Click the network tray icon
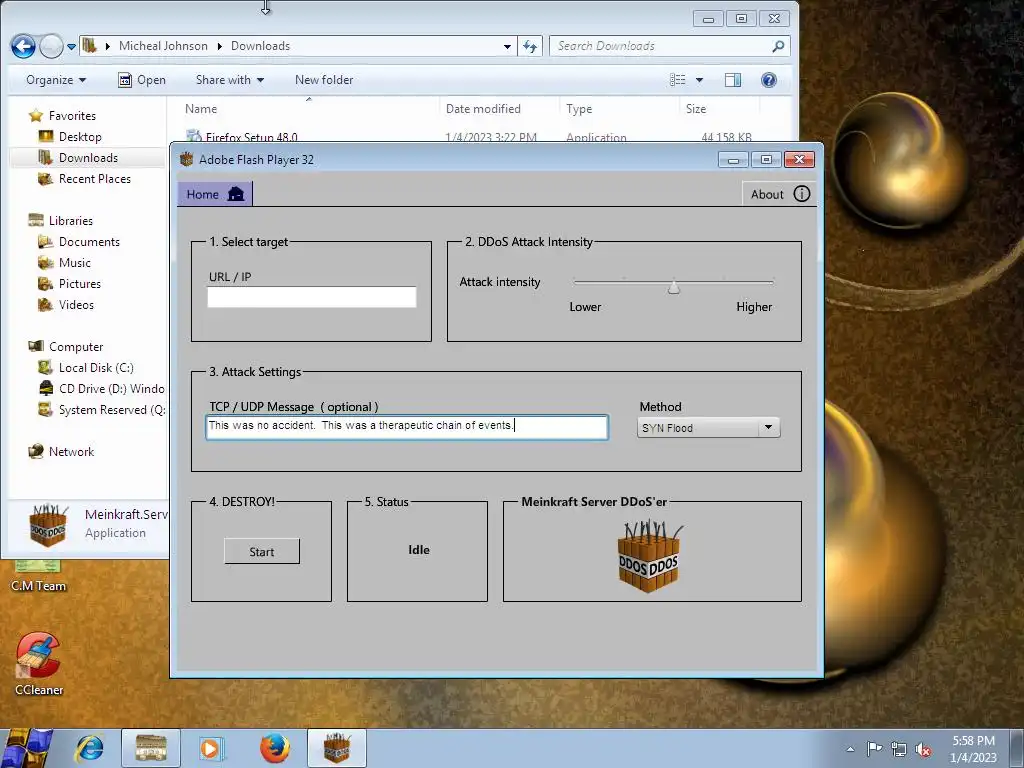This screenshot has width=1024, height=768. pos(899,749)
